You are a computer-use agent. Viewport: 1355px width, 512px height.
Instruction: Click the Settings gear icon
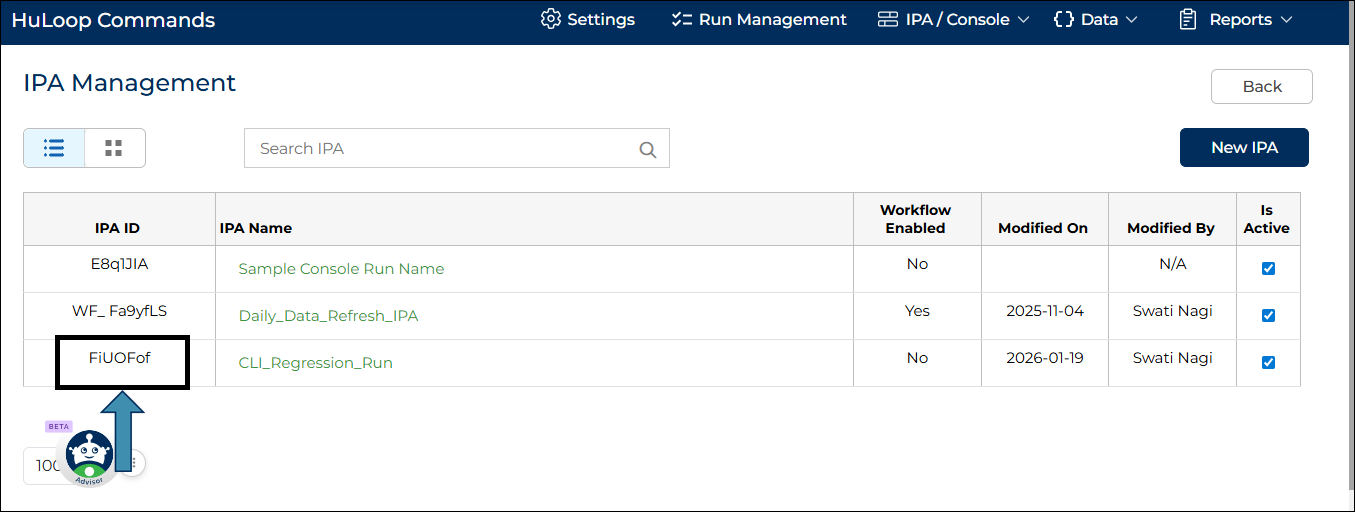click(x=550, y=19)
